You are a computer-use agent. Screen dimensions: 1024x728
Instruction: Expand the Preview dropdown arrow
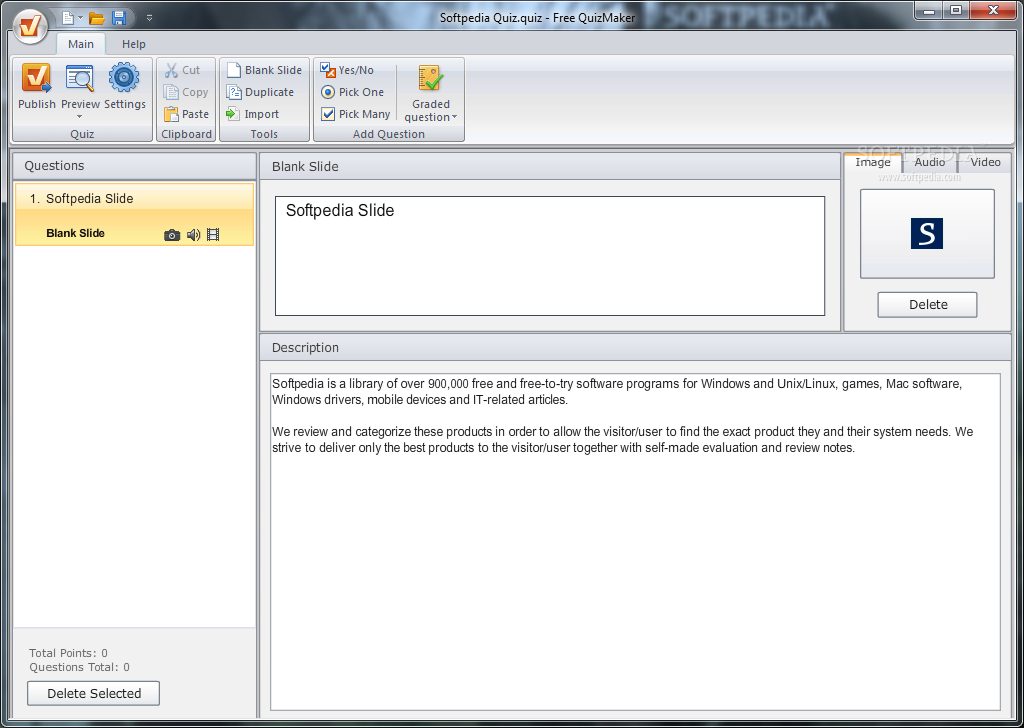click(x=80, y=118)
